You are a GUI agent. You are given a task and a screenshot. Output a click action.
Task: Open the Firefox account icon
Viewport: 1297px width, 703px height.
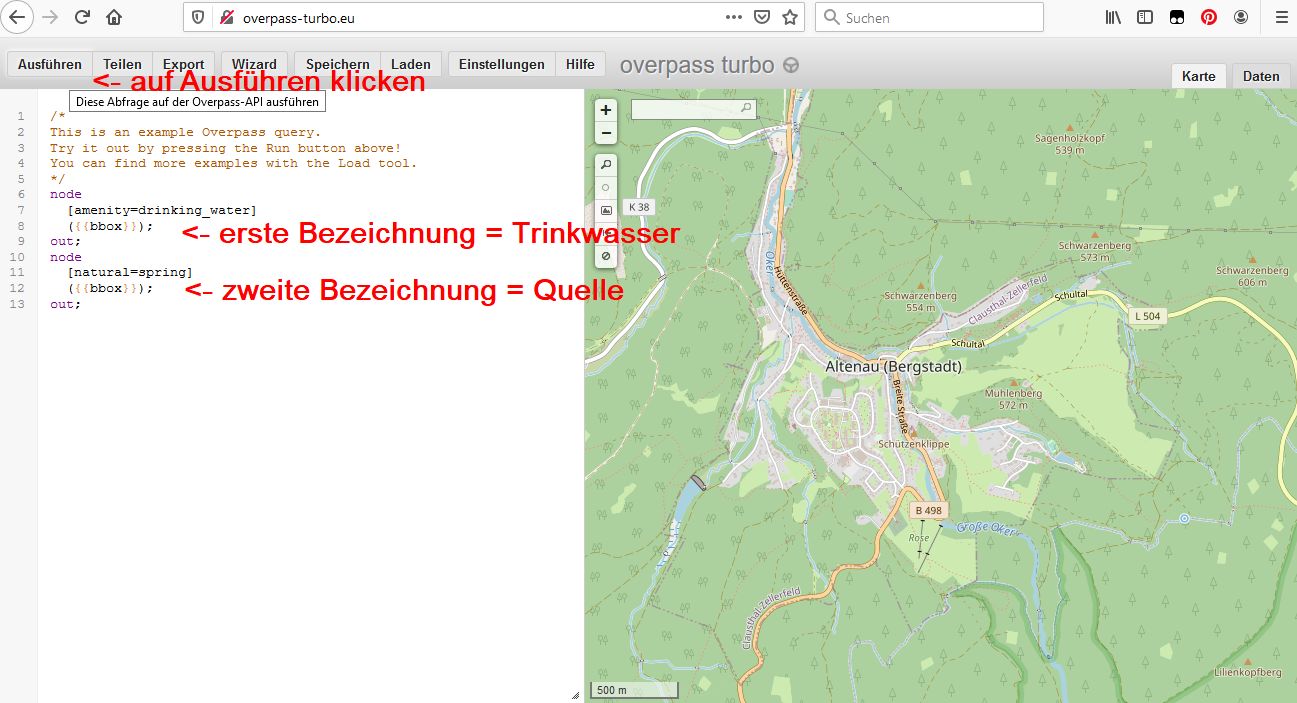click(1241, 17)
